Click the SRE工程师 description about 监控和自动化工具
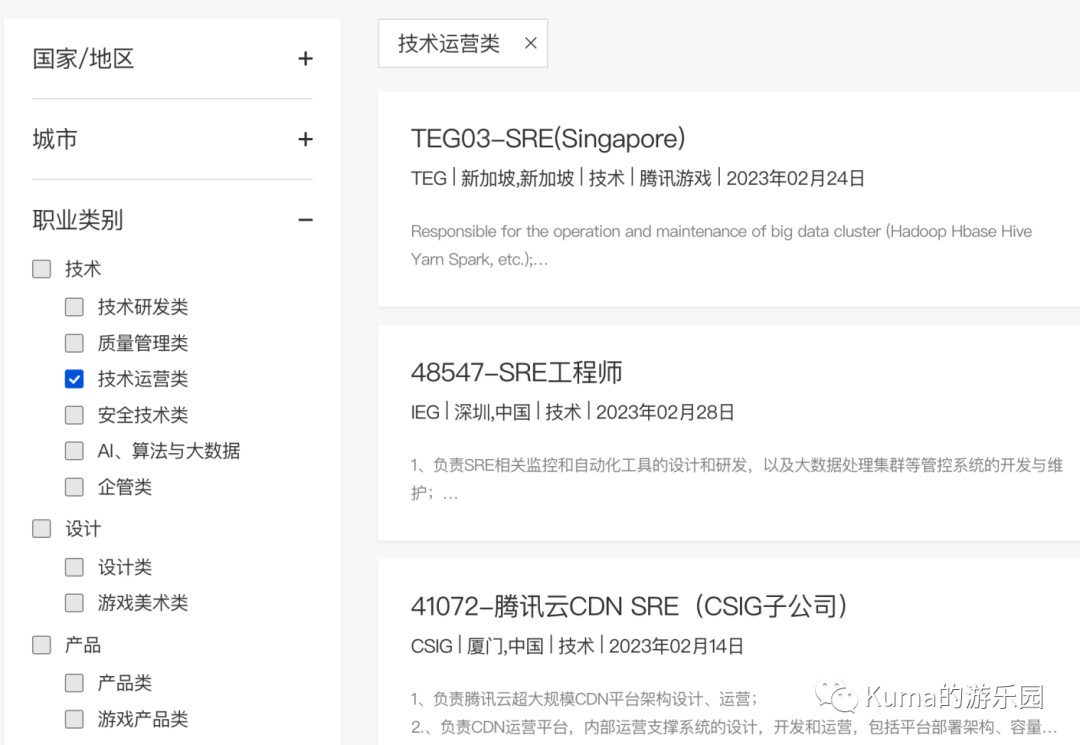The image size is (1080, 745). click(737, 479)
